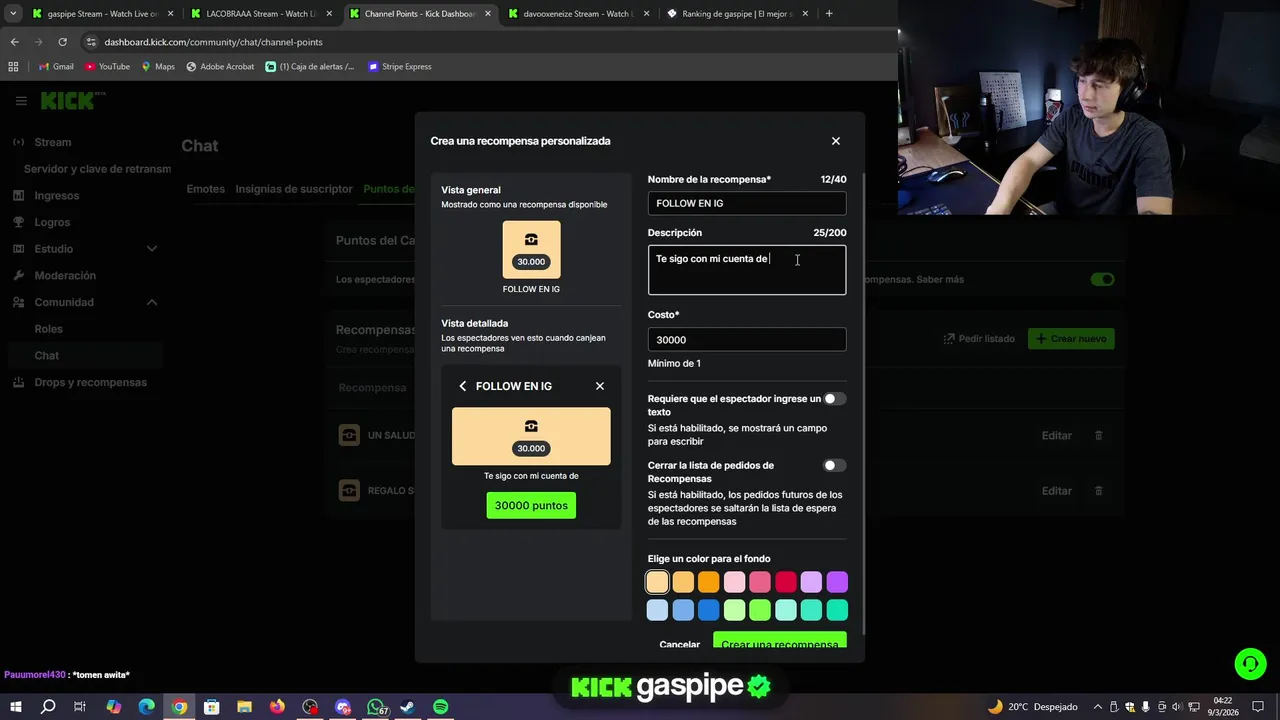Viewport: 1280px width, 720px height.
Task: Click Editar for the UN SALUDO reward
Action: (1056, 436)
